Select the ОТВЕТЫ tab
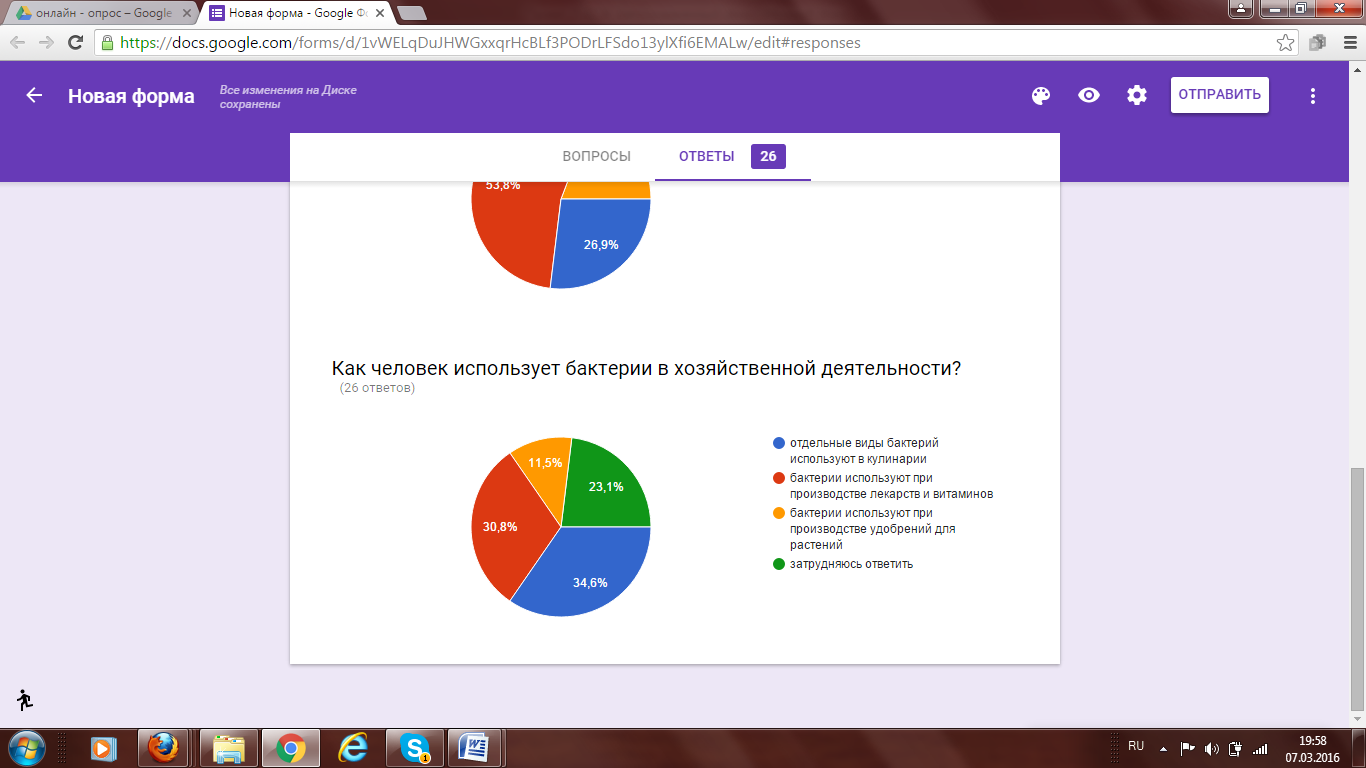 tap(706, 156)
